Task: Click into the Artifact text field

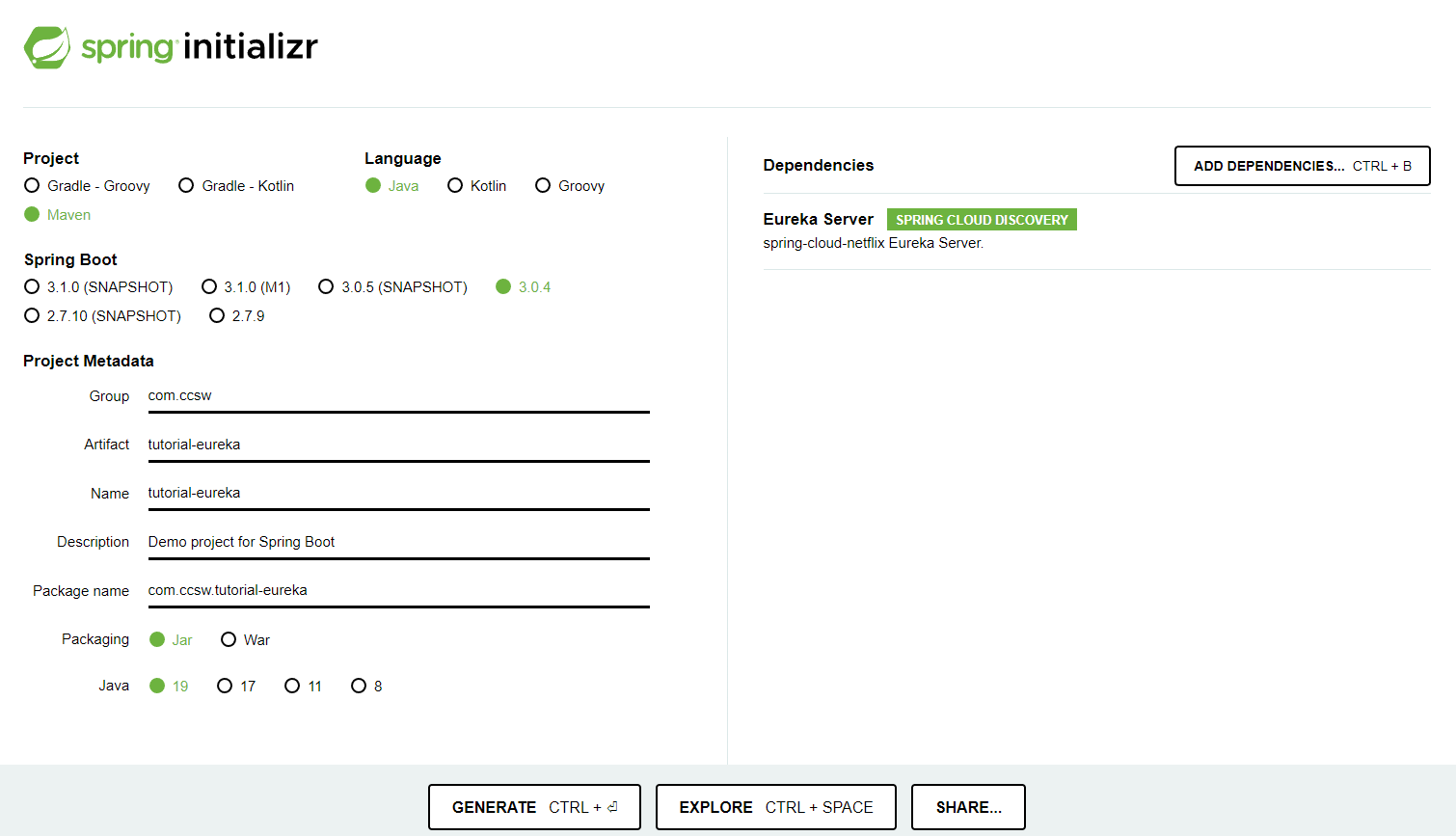Action: (x=398, y=445)
